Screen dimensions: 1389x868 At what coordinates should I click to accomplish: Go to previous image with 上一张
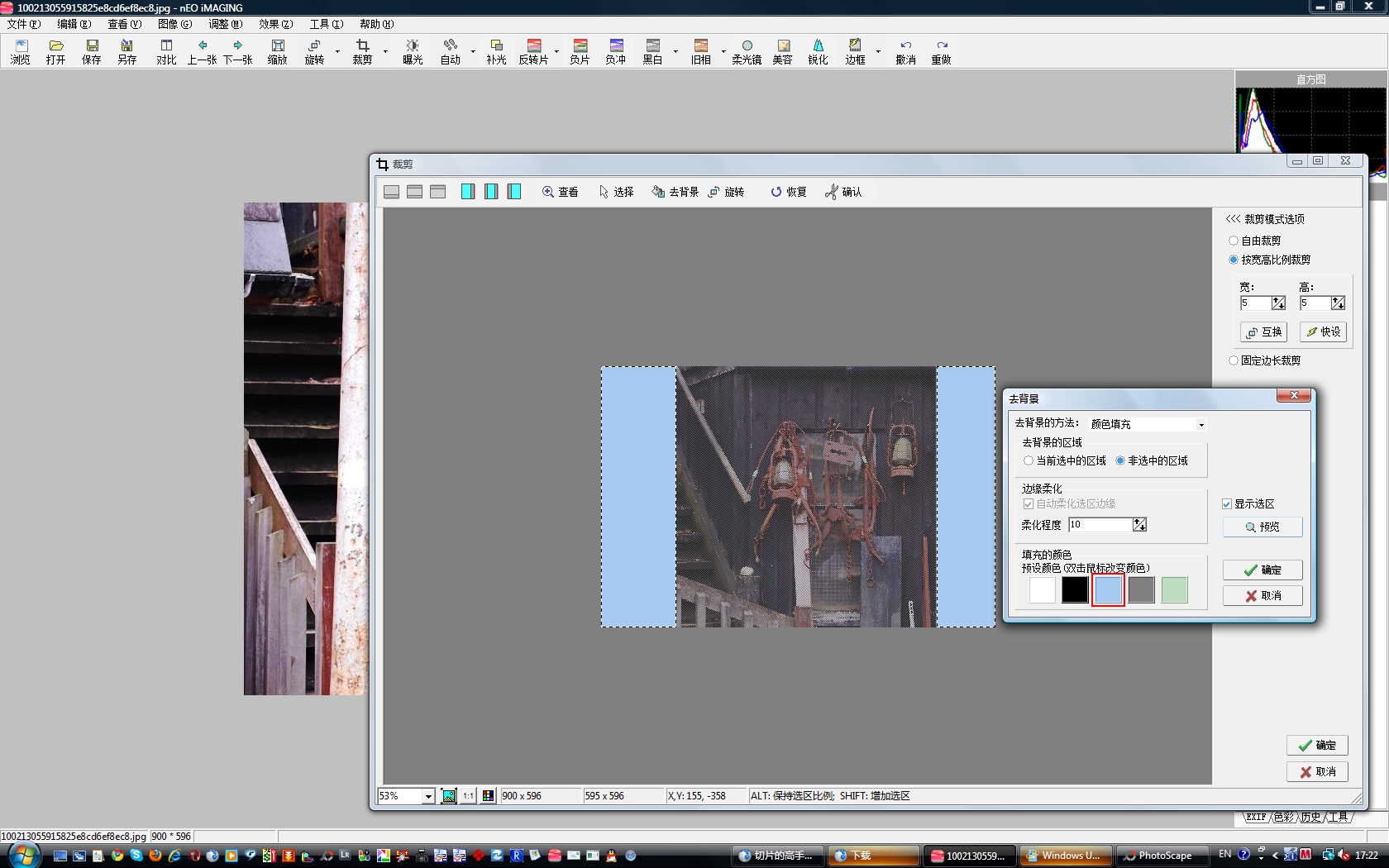point(202,51)
